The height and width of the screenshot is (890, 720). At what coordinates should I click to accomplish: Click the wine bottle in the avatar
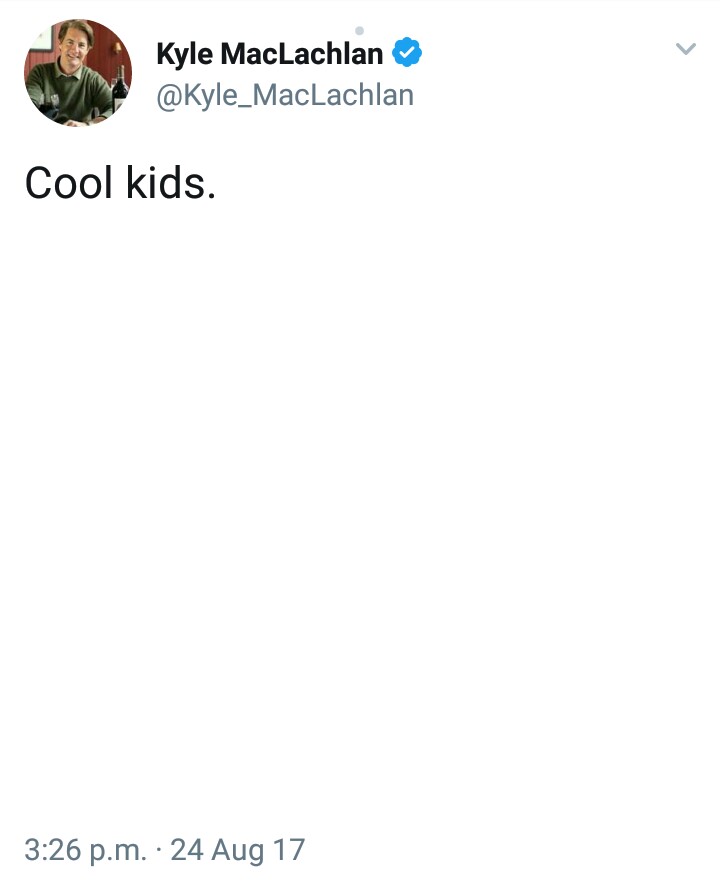click(x=119, y=90)
